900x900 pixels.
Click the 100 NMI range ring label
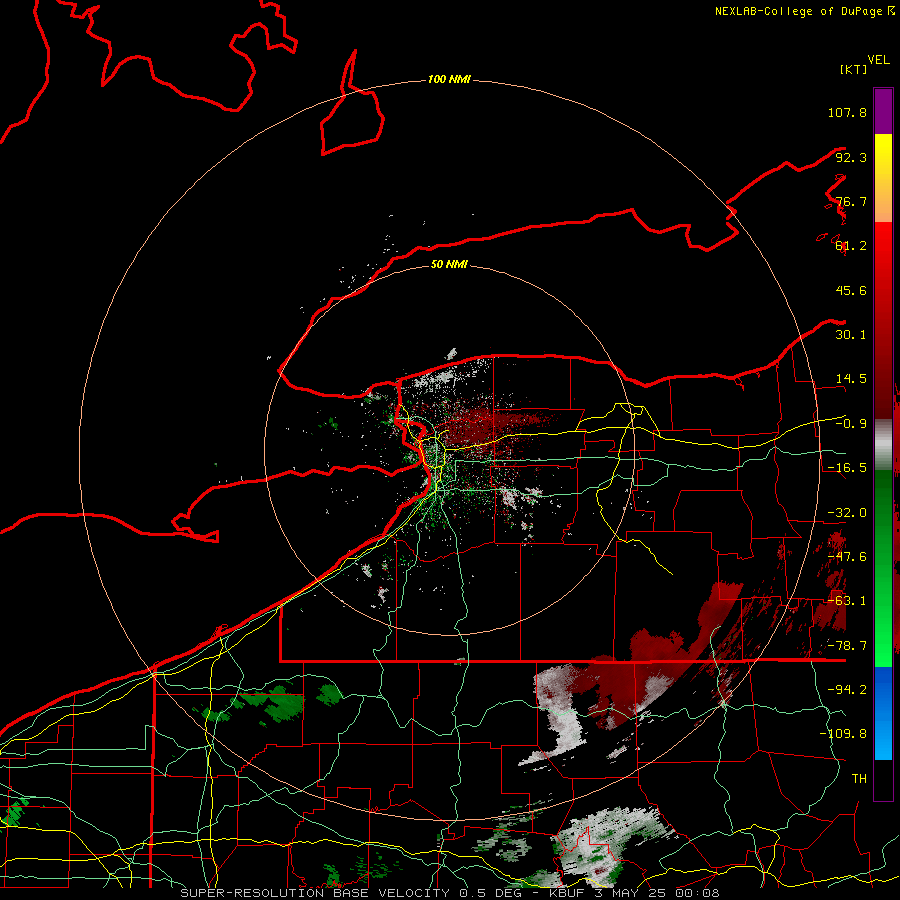[449, 79]
